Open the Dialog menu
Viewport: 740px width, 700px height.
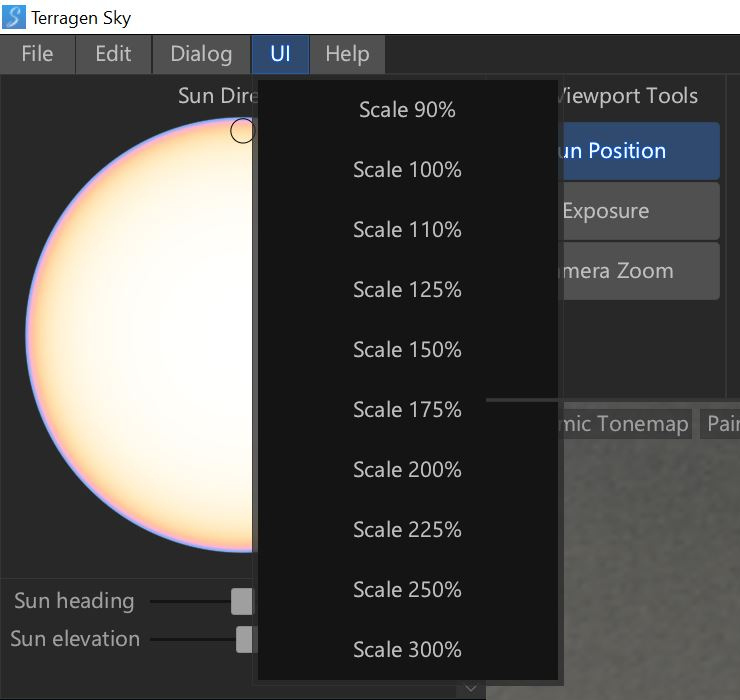tap(202, 54)
